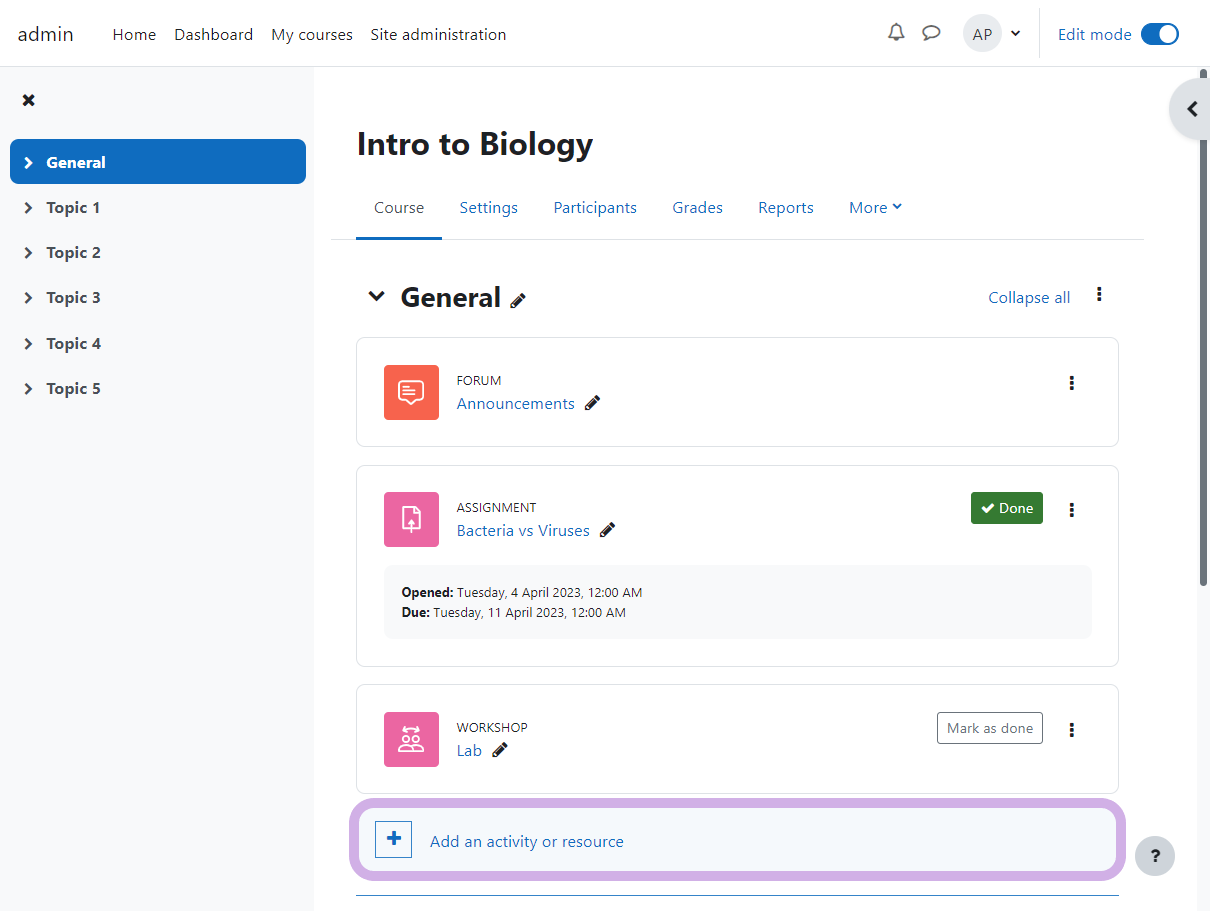Open the Announcements forum three-dot menu

point(1071,383)
